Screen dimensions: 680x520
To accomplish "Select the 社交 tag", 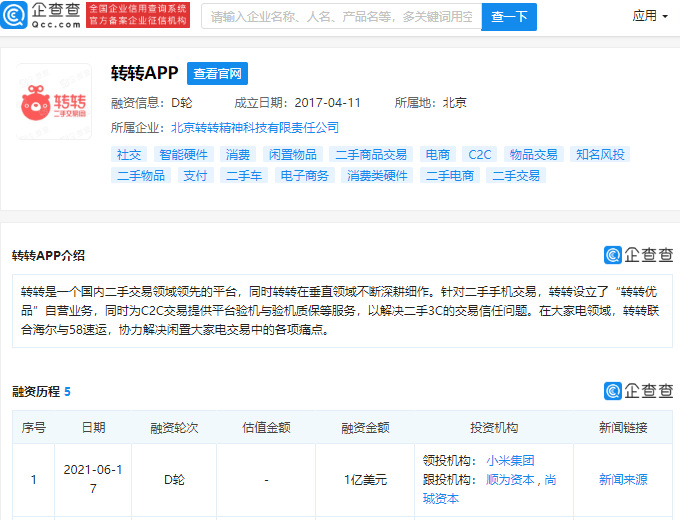I will [129, 154].
